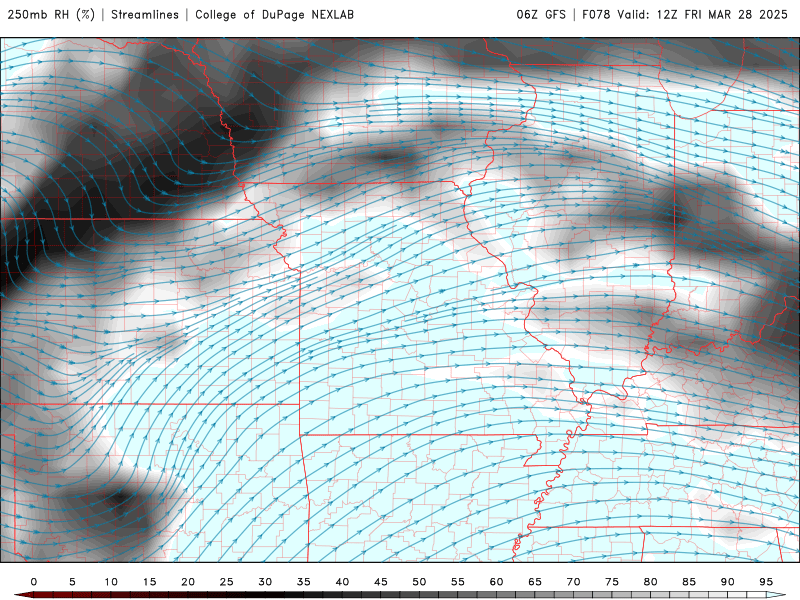This screenshot has width=800, height=600.
Task: Click the colorbar label "80"
Action: [650, 582]
